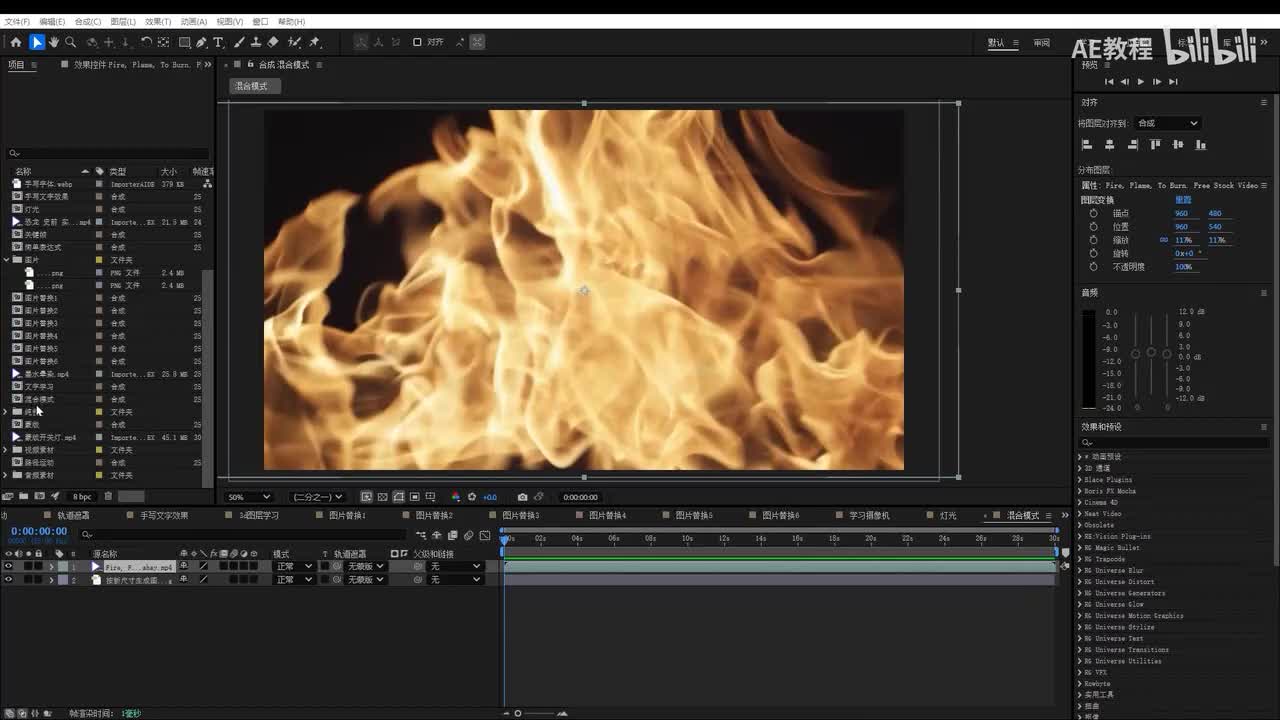Switch to the 图片替换3 timeline tab
Image resolution: width=1280 pixels, height=720 pixels.
521,516
